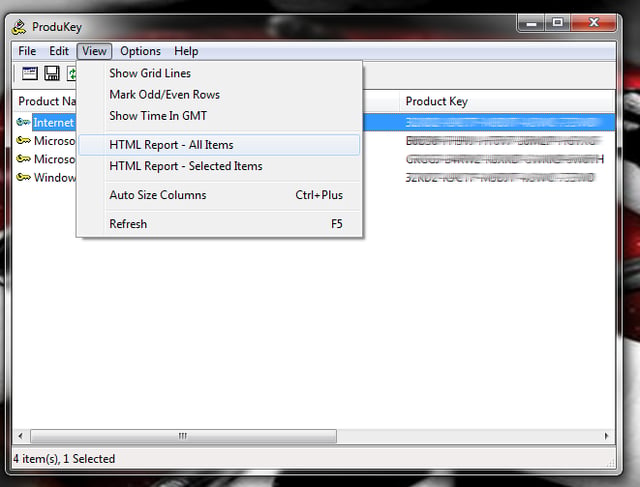
Task: Click the key icon of Window row
Action: point(23,178)
